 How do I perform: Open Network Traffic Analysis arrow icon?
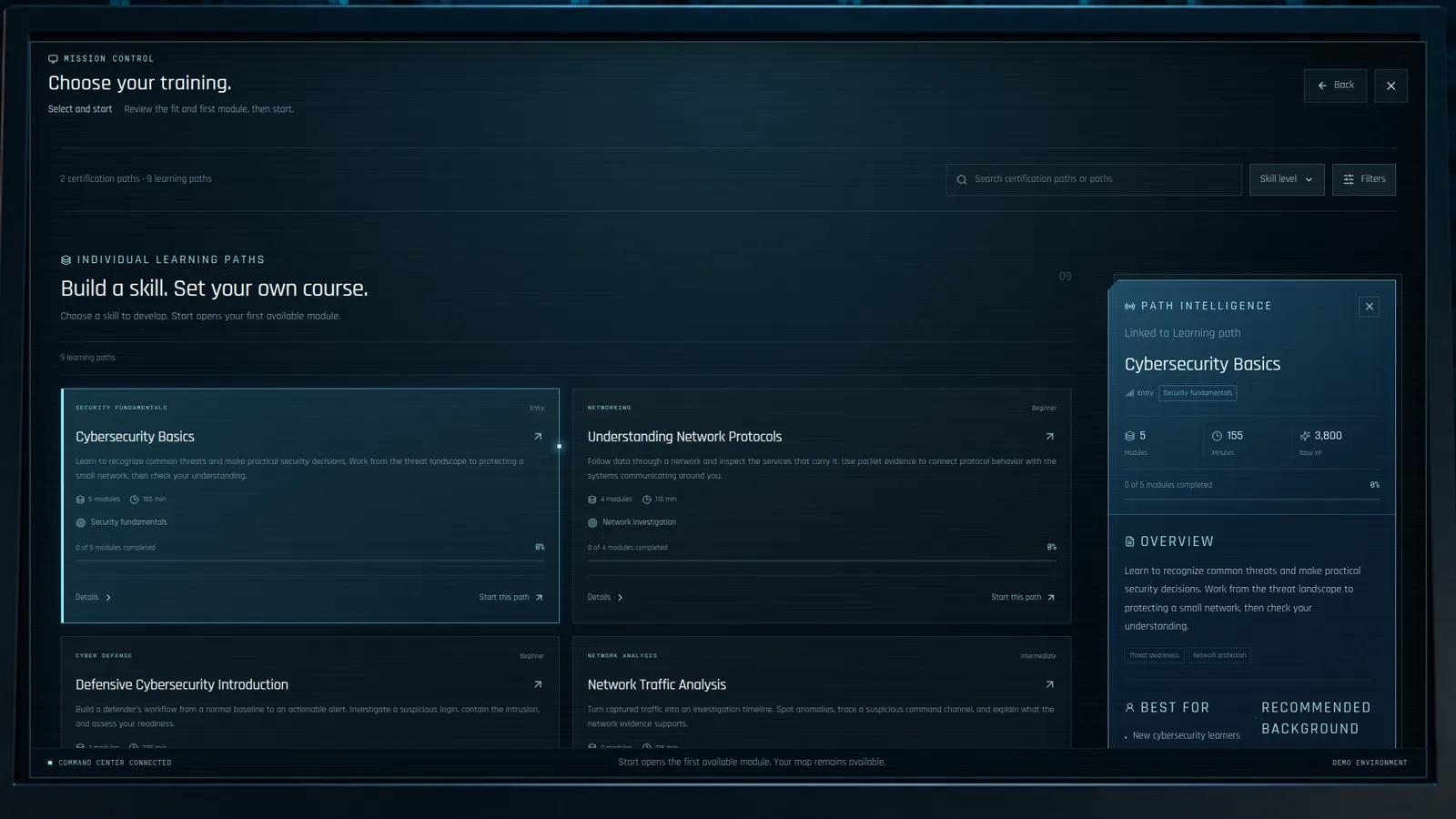(x=1049, y=684)
